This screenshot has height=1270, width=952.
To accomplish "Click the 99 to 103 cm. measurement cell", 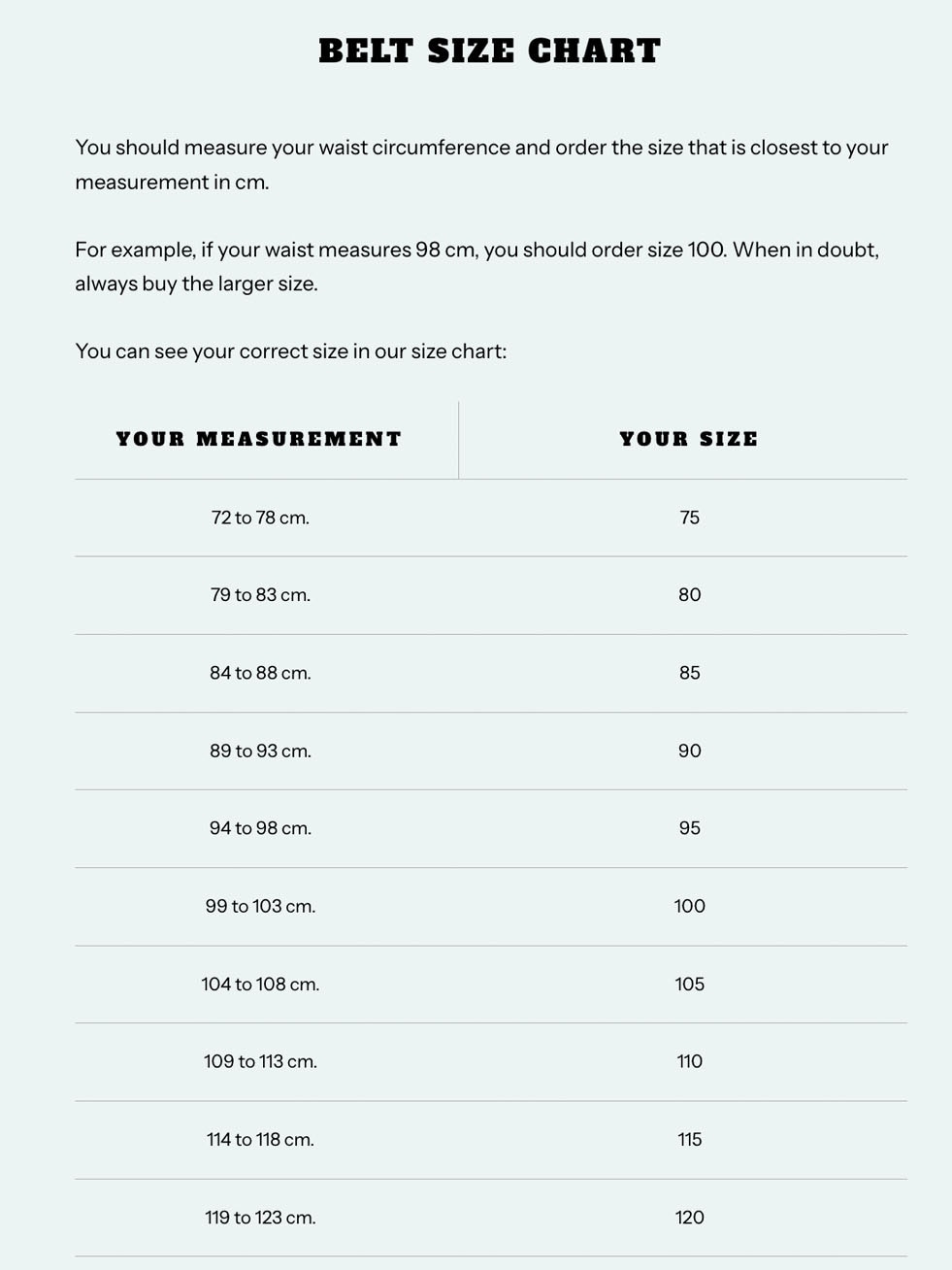I will tap(260, 906).
